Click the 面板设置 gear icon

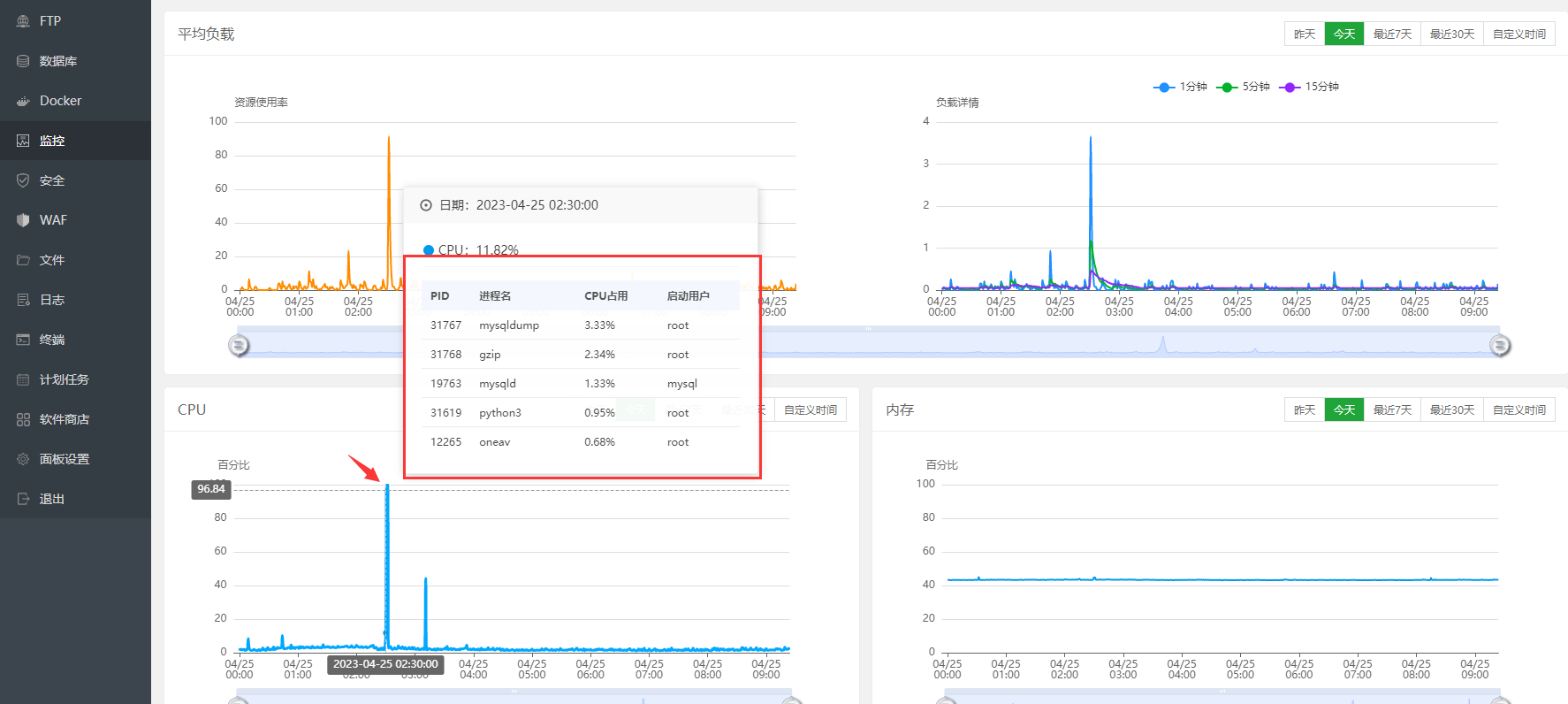pyautogui.click(x=23, y=459)
